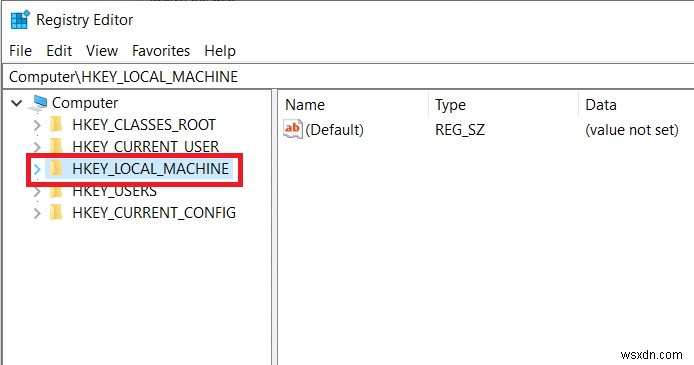Click the ab string value icon
Image resolution: width=694 pixels, height=365 pixels.
pyautogui.click(x=293, y=129)
